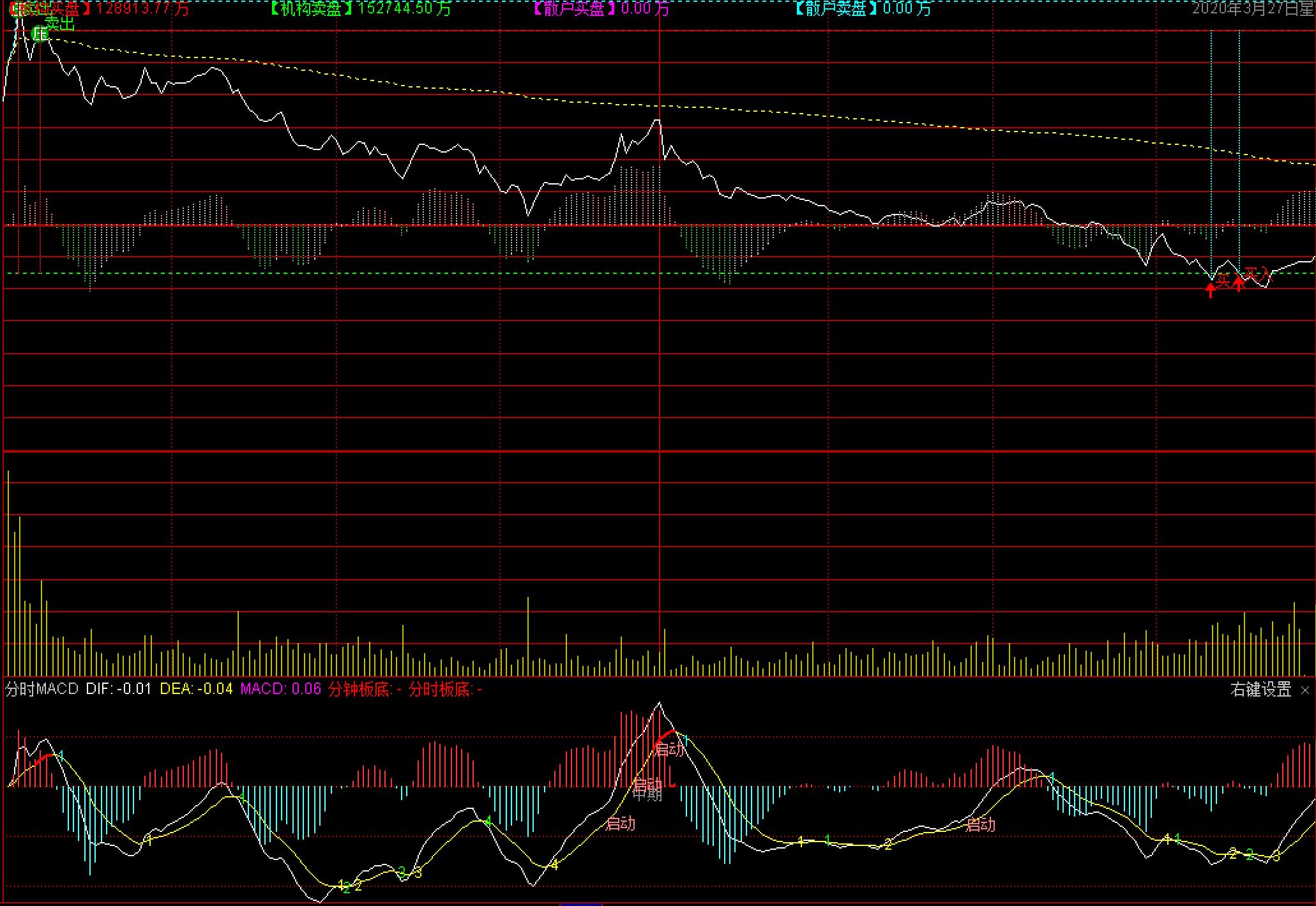Click the blue scroll handle at bottom edge
The image size is (1316, 906).
580,903
